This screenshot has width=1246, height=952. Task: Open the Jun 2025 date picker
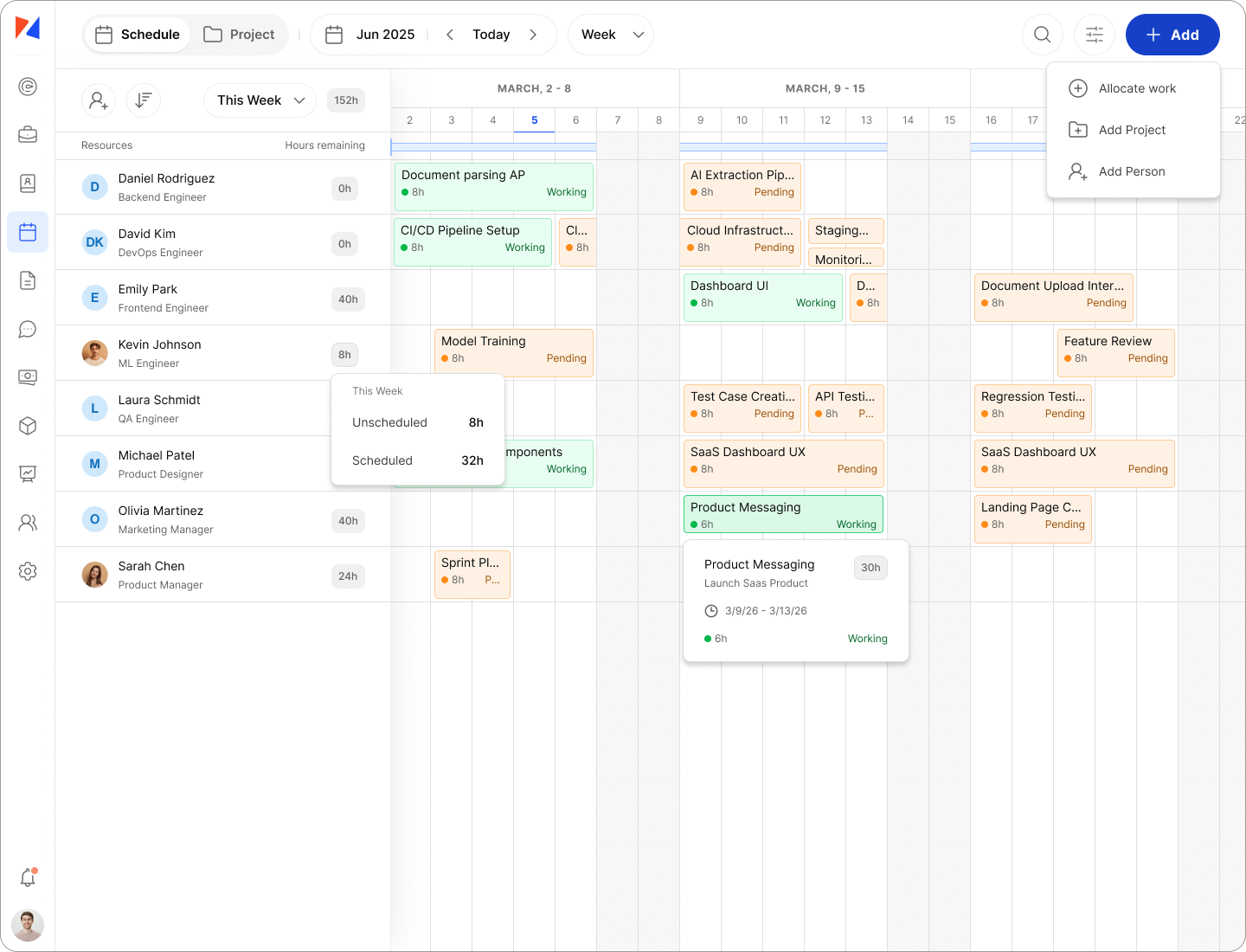pyautogui.click(x=370, y=35)
